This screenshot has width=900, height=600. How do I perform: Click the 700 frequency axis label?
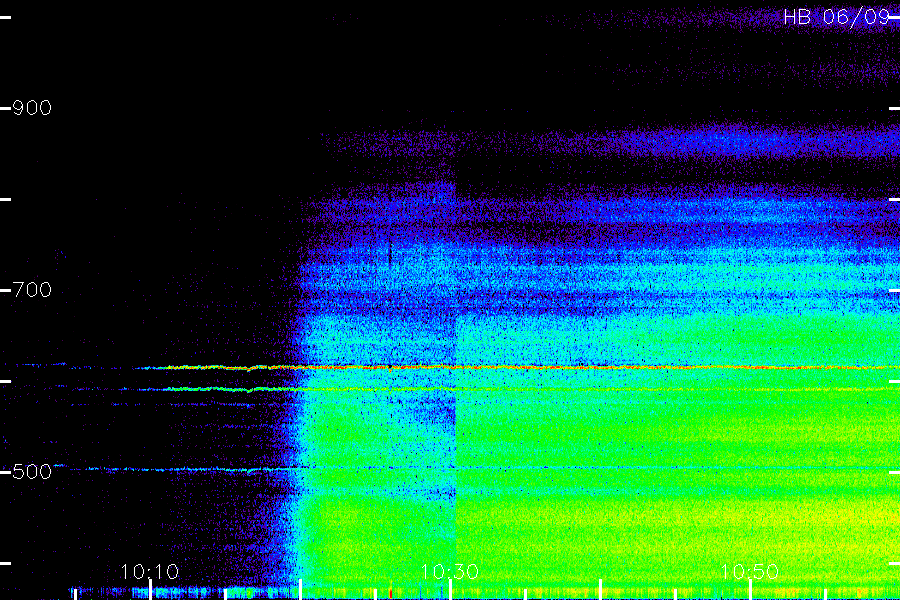[x=32, y=290]
